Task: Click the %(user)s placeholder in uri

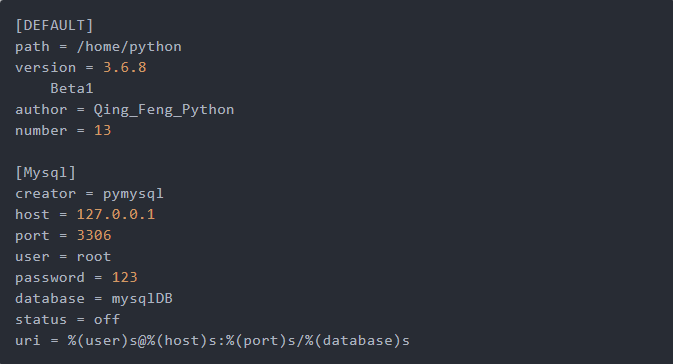Action: (x=102, y=341)
